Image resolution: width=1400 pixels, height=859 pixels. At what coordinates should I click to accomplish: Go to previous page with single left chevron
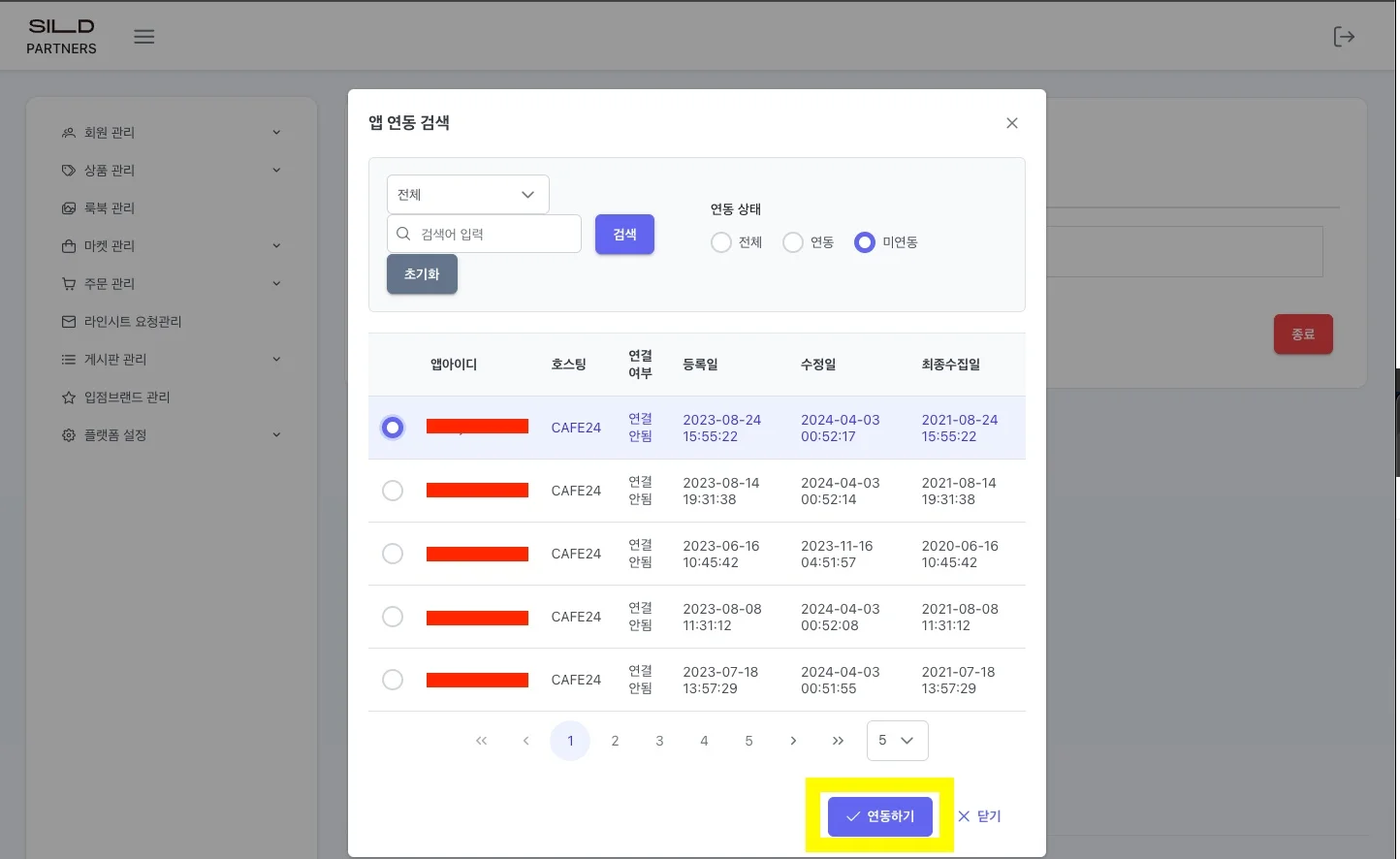(525, 741)
